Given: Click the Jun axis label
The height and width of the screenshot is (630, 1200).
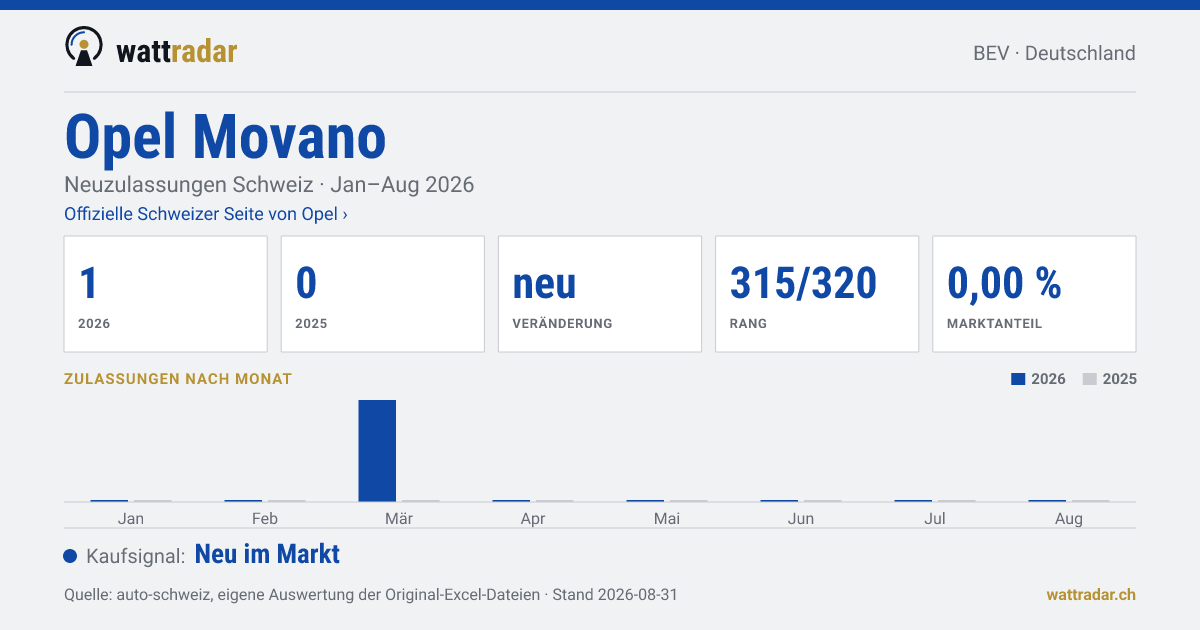Looking at the screenshot, I should pos(801,519).
